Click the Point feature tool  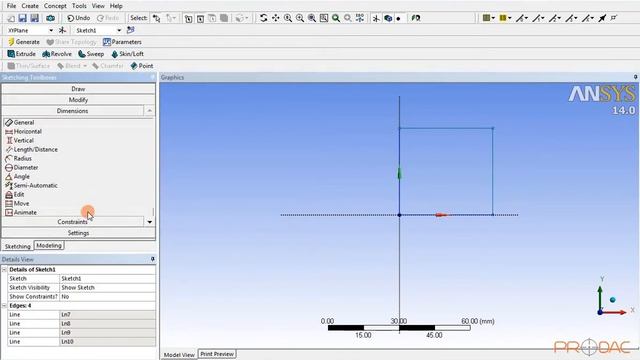142,66
